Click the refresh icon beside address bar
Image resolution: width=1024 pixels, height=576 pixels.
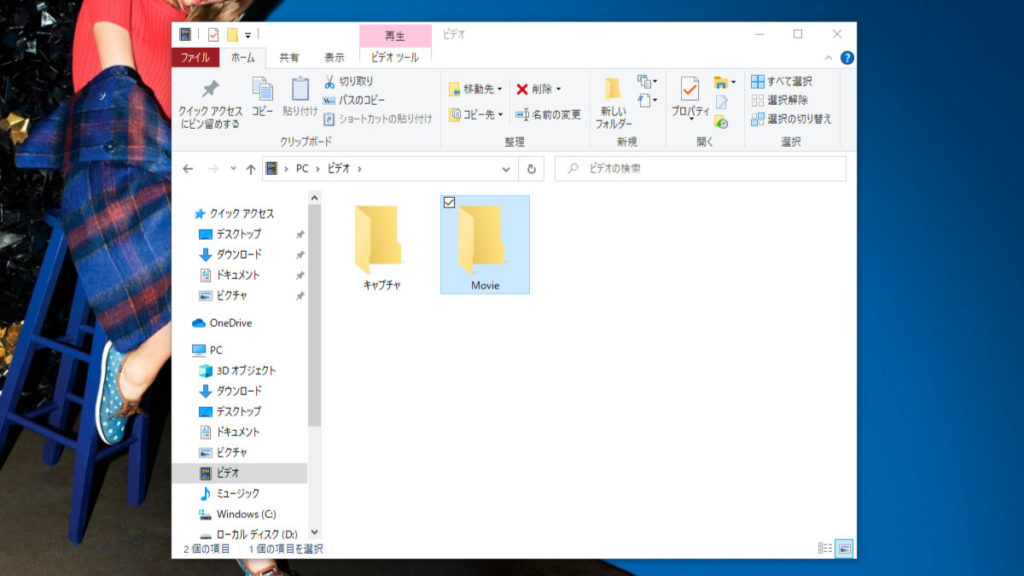532,169
